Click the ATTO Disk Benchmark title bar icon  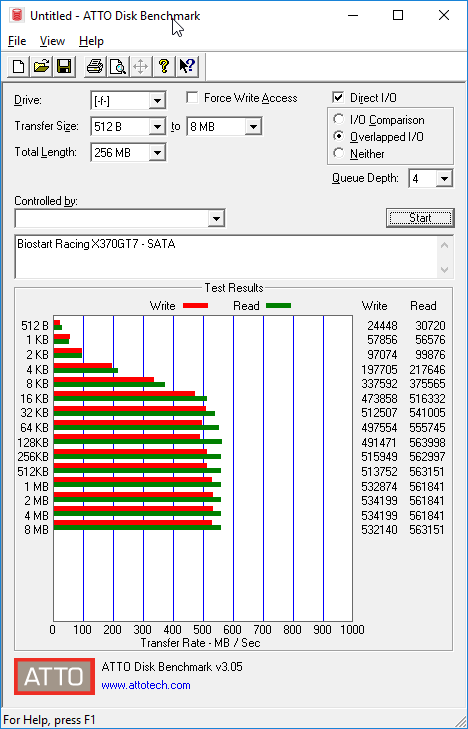[18, 15]
